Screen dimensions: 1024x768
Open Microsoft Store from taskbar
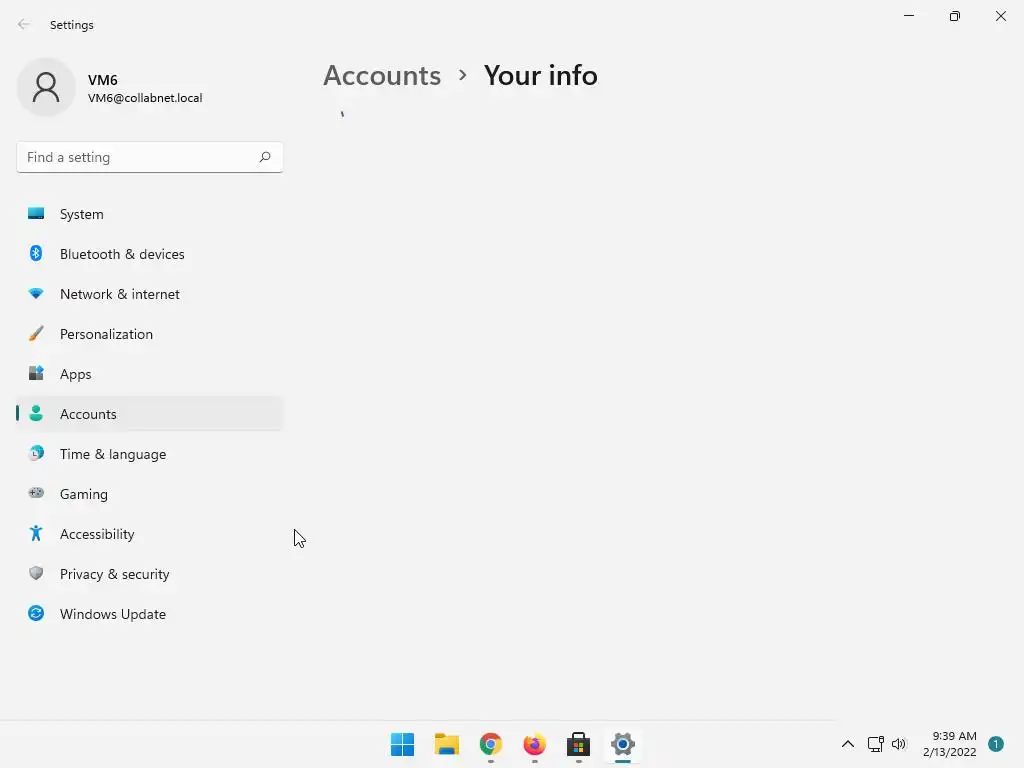pos(579,744)
